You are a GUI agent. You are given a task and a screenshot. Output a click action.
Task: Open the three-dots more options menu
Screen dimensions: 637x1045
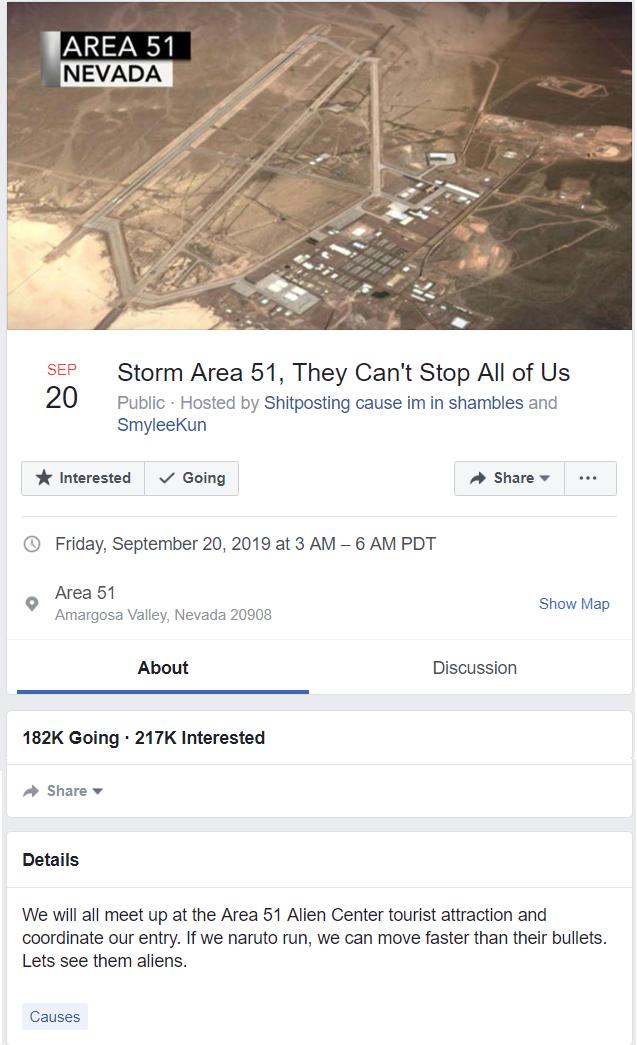coord(589,478)
